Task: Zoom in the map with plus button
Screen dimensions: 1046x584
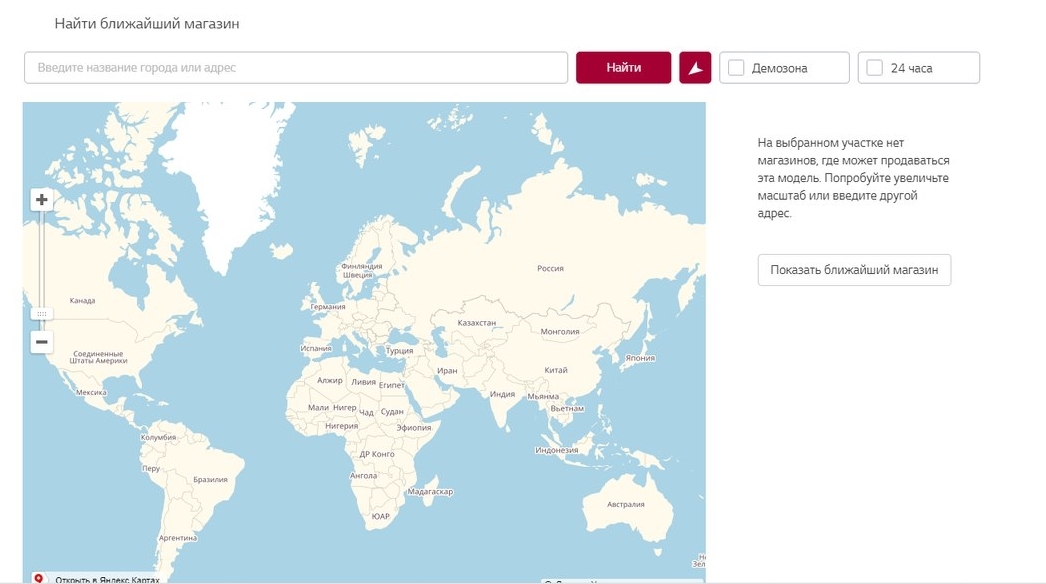Action: (41, 200)
